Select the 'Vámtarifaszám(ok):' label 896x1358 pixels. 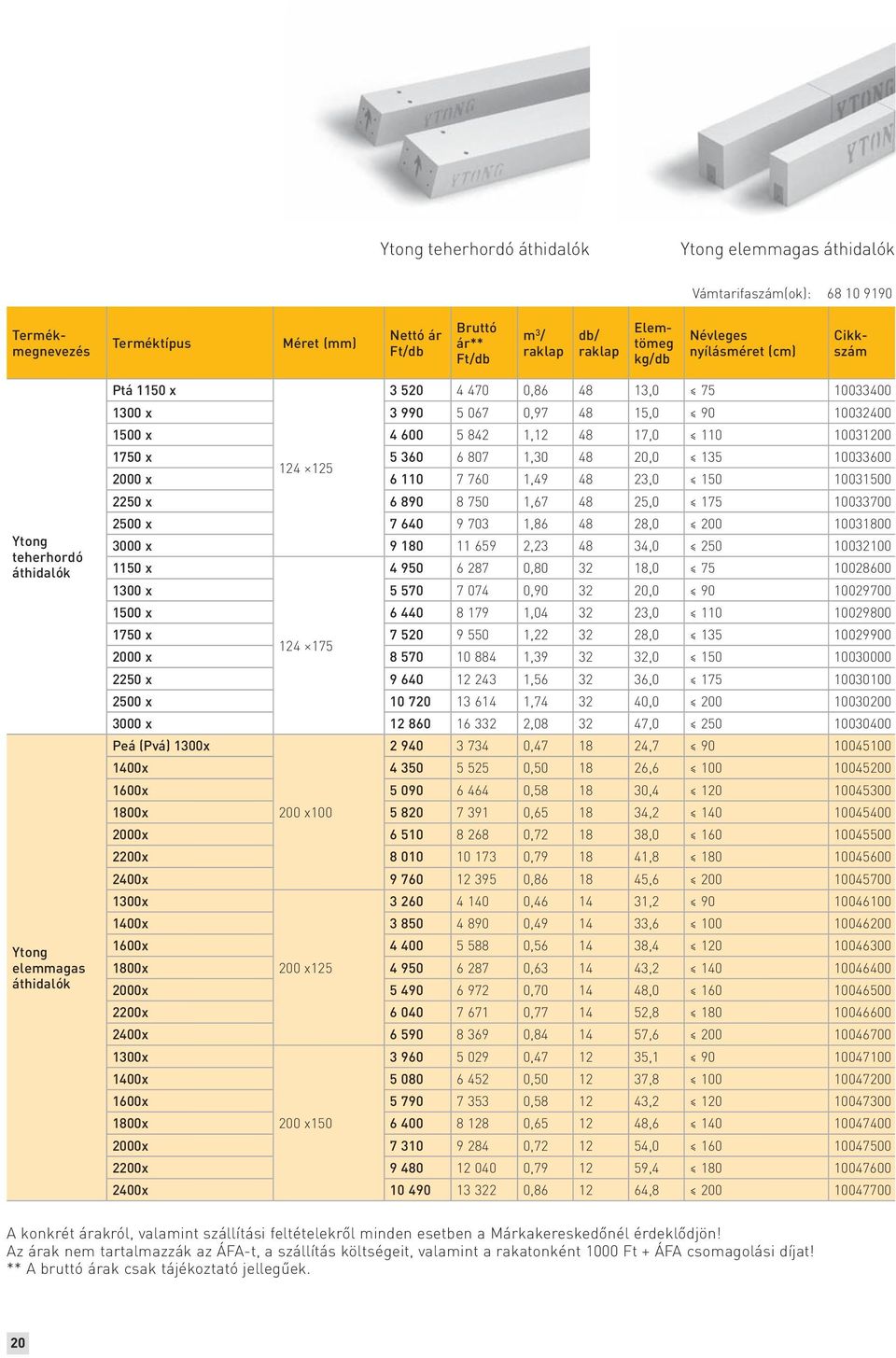751,293
